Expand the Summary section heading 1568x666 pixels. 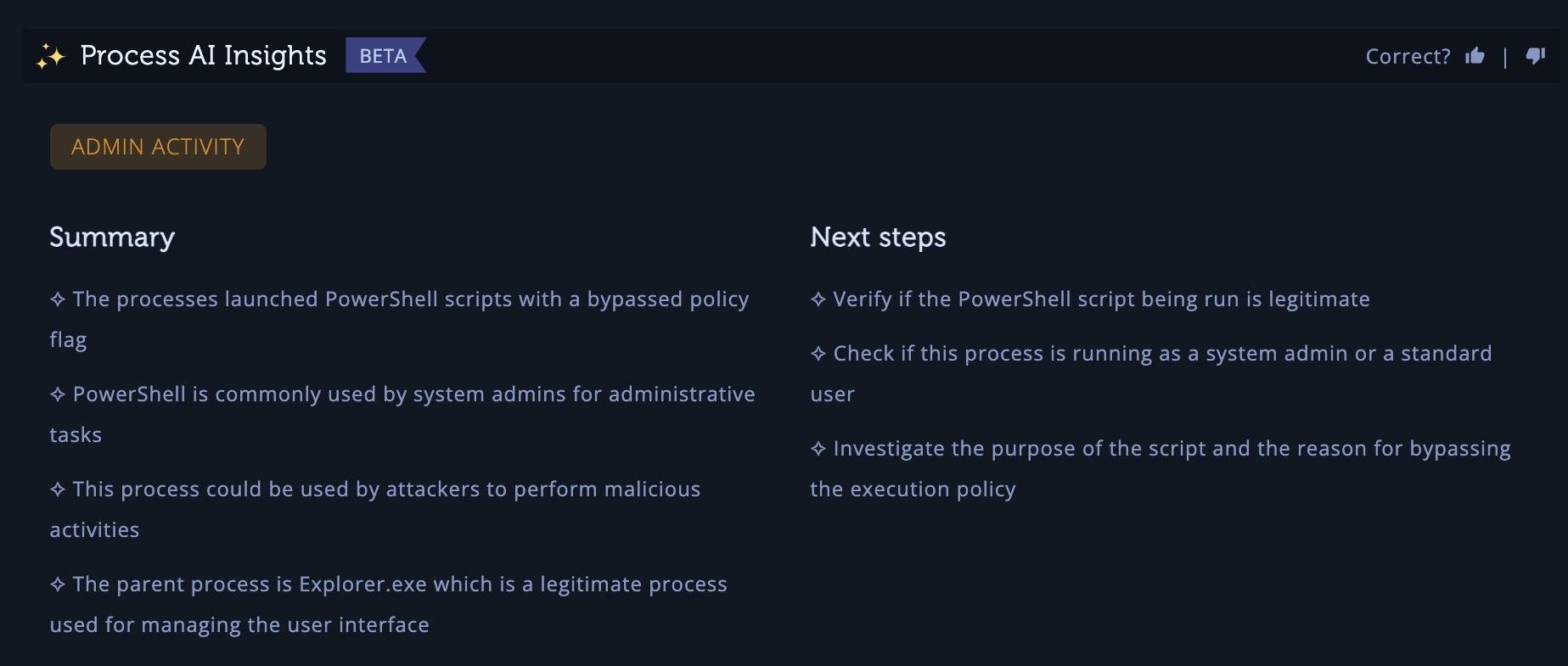112,238
